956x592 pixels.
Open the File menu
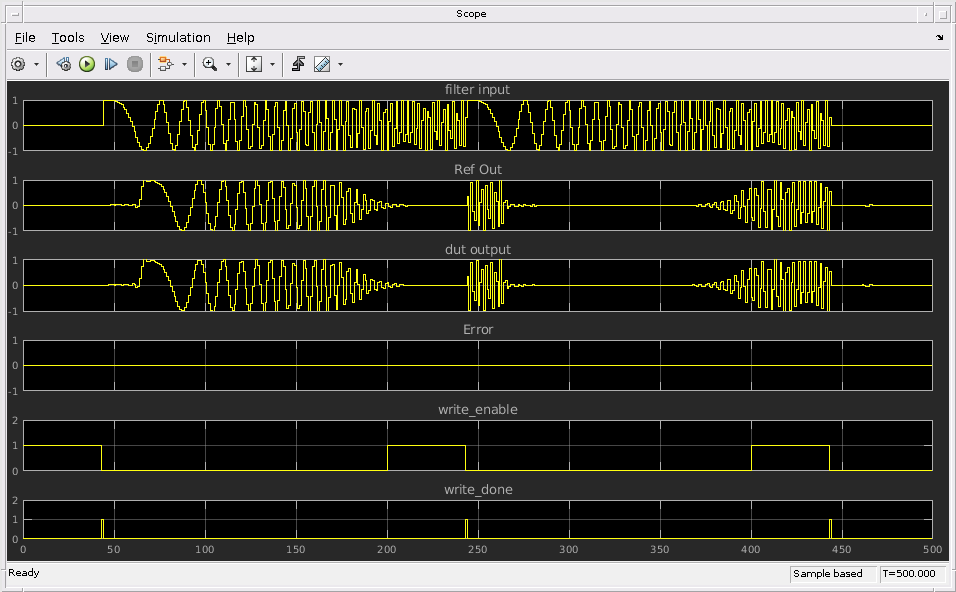pyautogui.click(x=25, y=37)
